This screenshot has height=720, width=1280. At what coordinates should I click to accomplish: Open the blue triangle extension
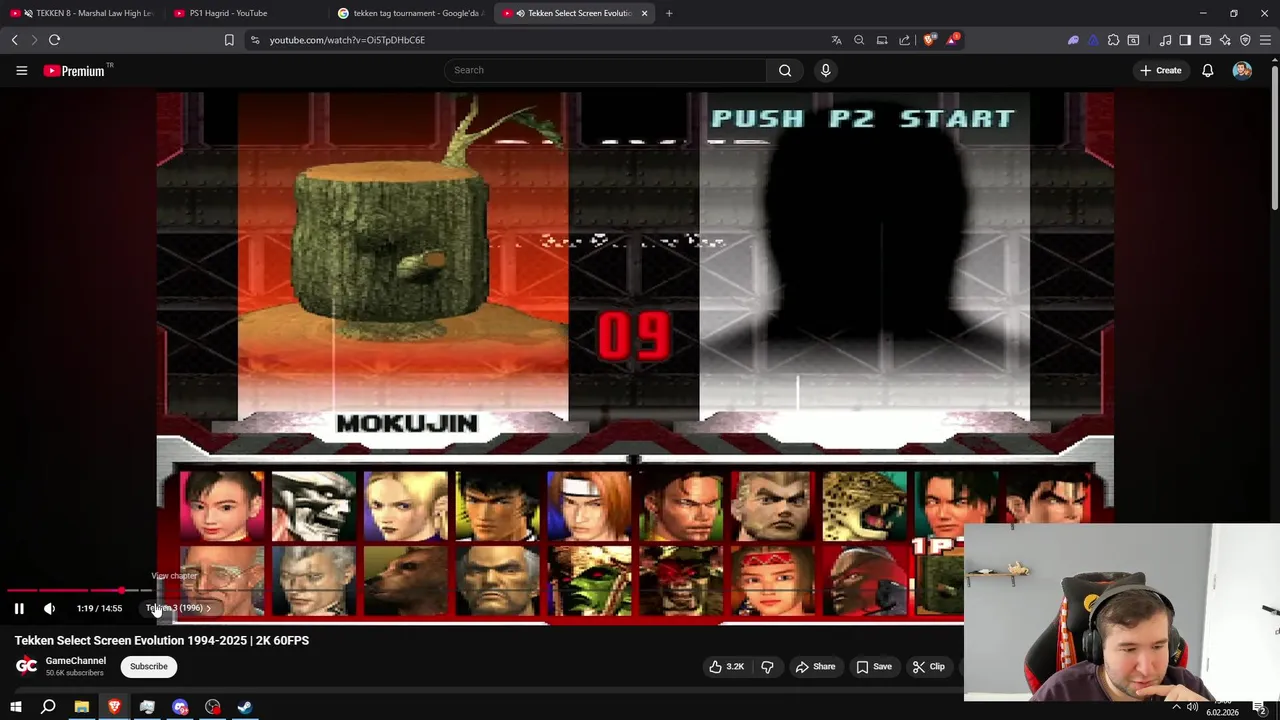pyautogui.click(x=1093, y=40)
